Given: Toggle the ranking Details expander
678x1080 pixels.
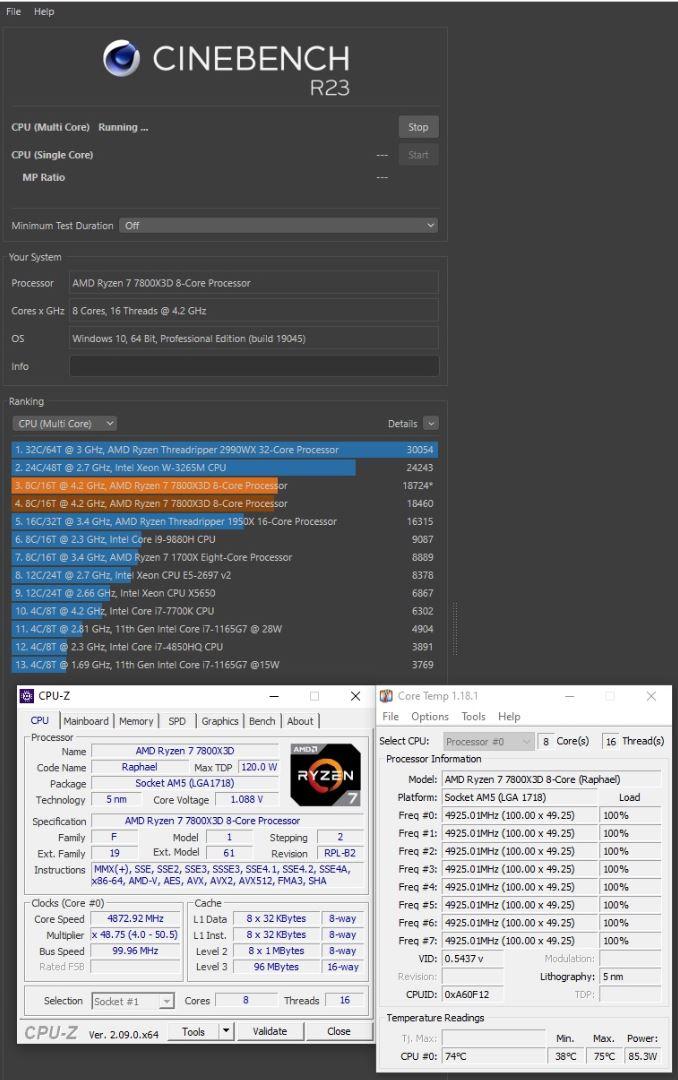Looking at the screenshot, I should pyautogui.click(x=430, y=424).
